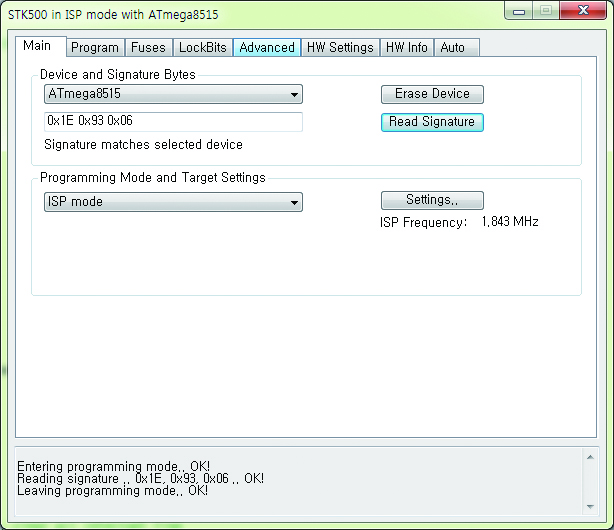Select the Advanced tab

pos(267,47)
